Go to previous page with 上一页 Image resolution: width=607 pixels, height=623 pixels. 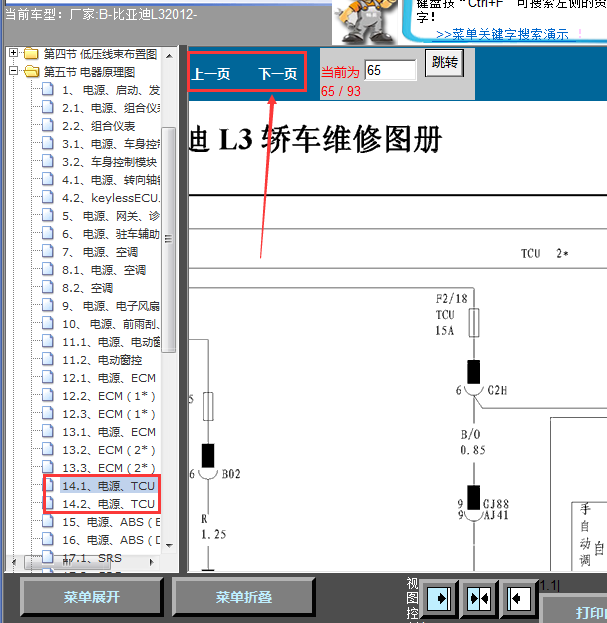pyautogui.click(x=211, y=74)
